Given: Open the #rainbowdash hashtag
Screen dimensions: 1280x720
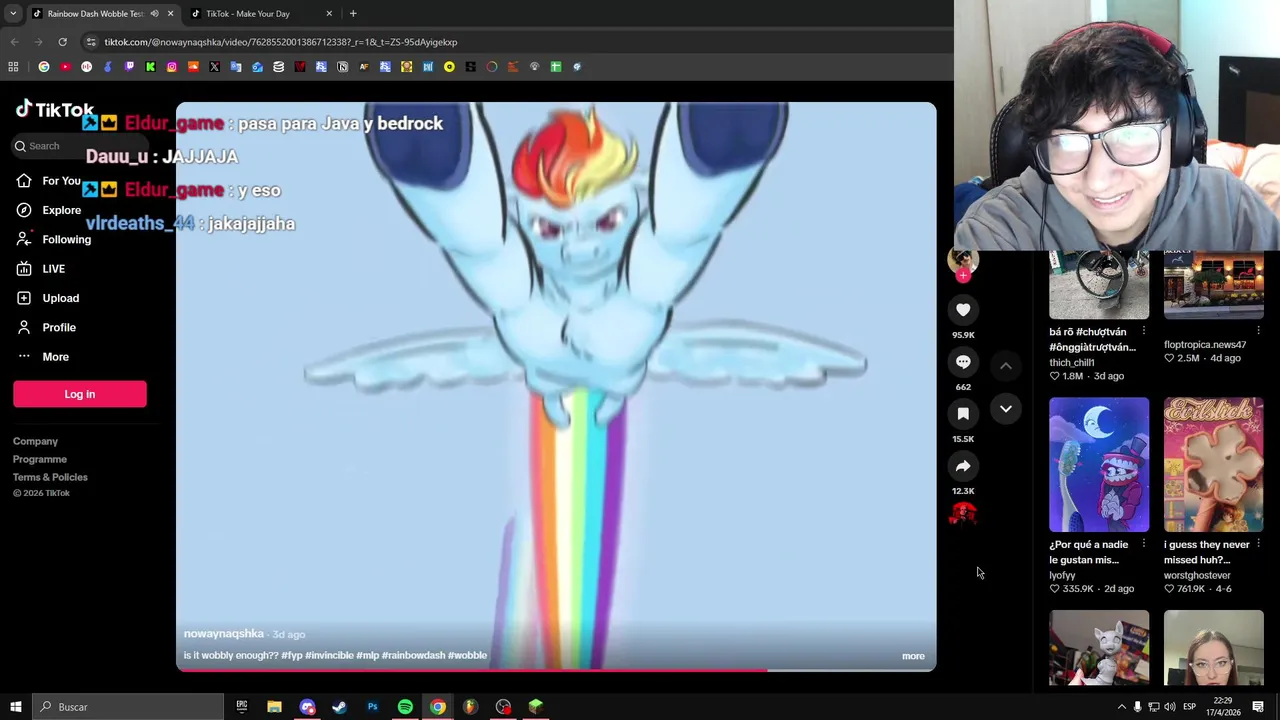Looking at the screenshot, I should point(413,656).
